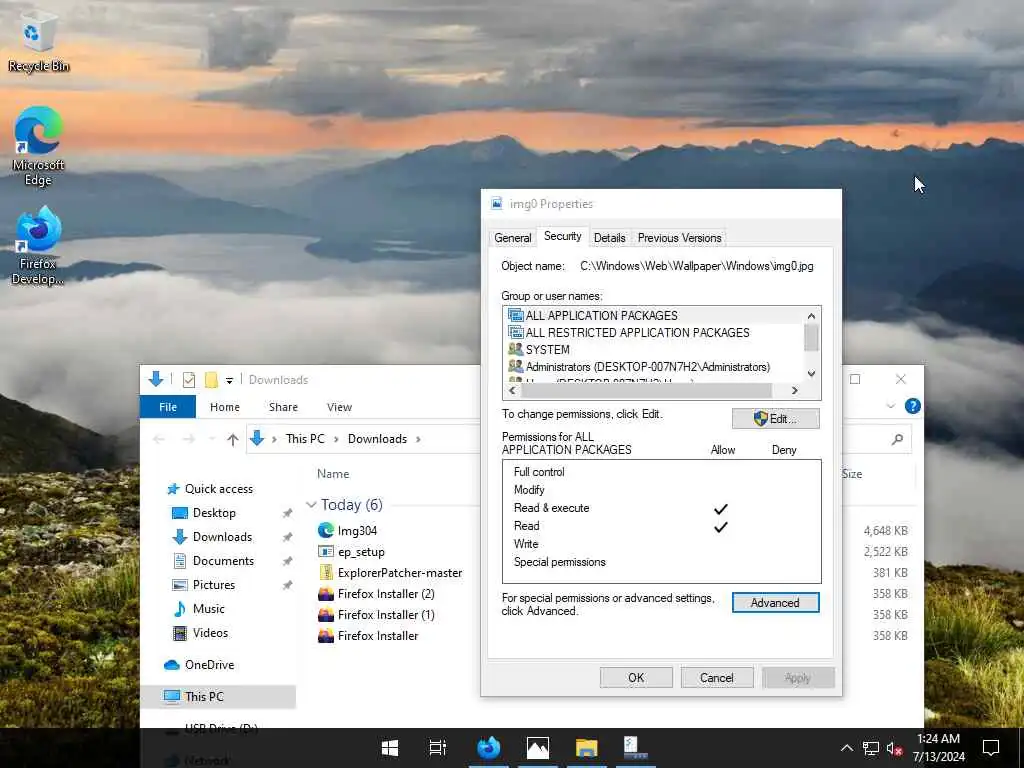Open the Home ribbon tab
1024x768 pixels.
tap(225, 407)
